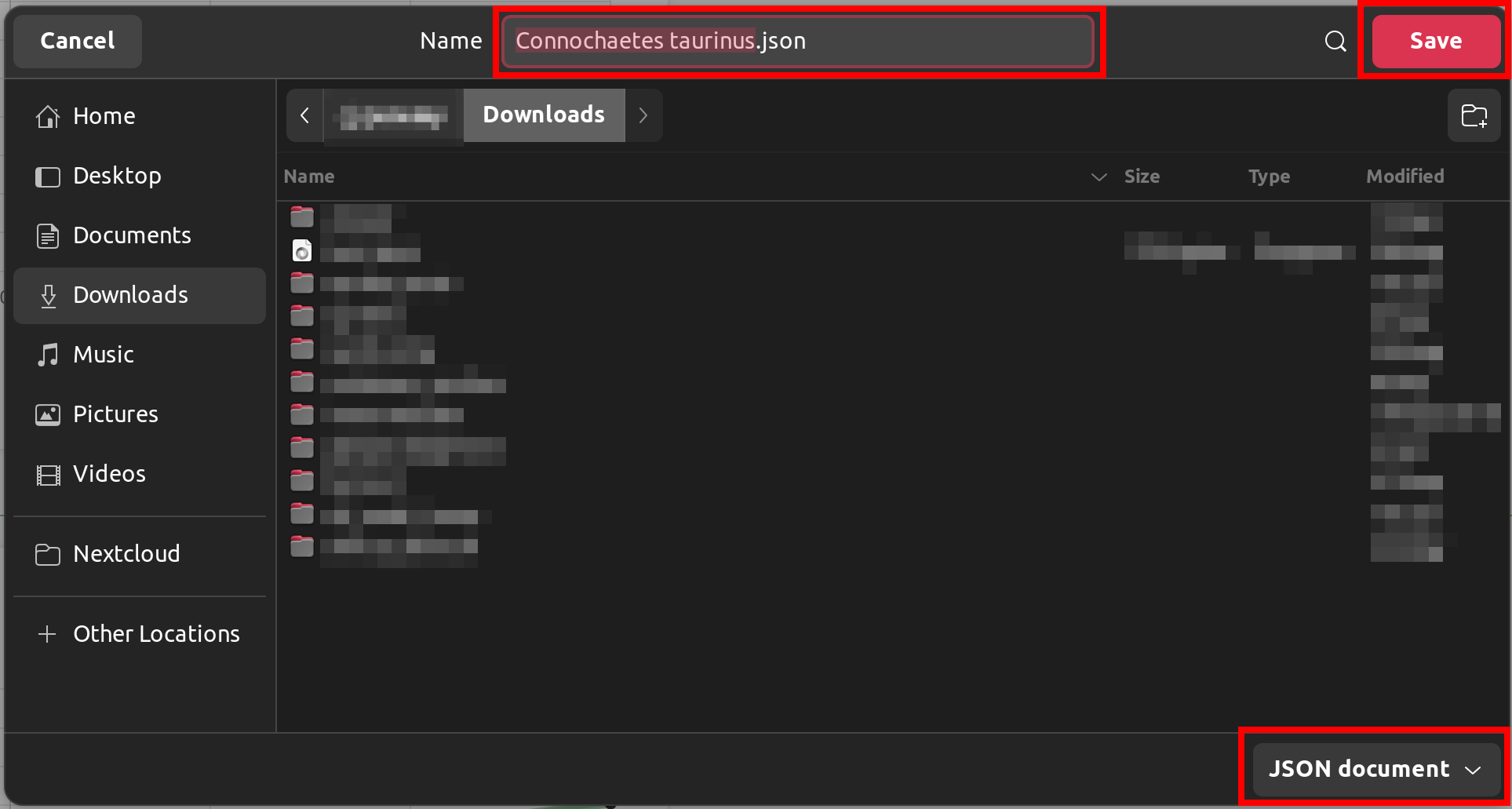1512x809 pixels.
Task: Sort by the Name column header
Action: [x=309, y=177]
